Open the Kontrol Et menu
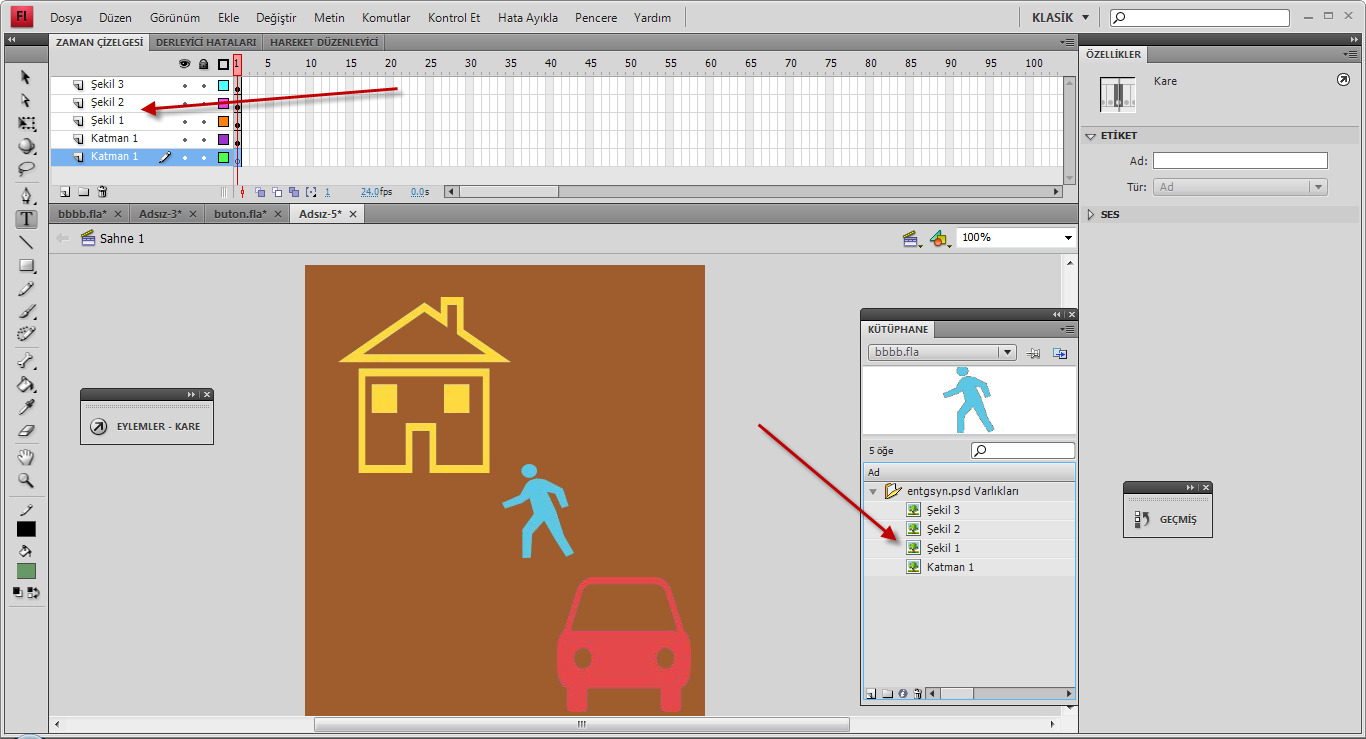The width and height of the screenshot is (1366, 739). (x=454, y=18)
